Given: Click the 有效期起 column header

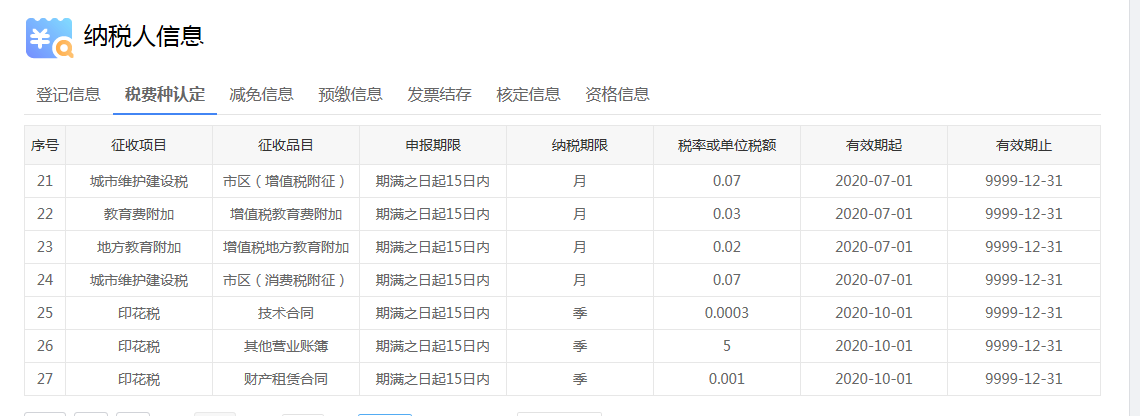Looking at the screenshot, I should click(874, 146).
